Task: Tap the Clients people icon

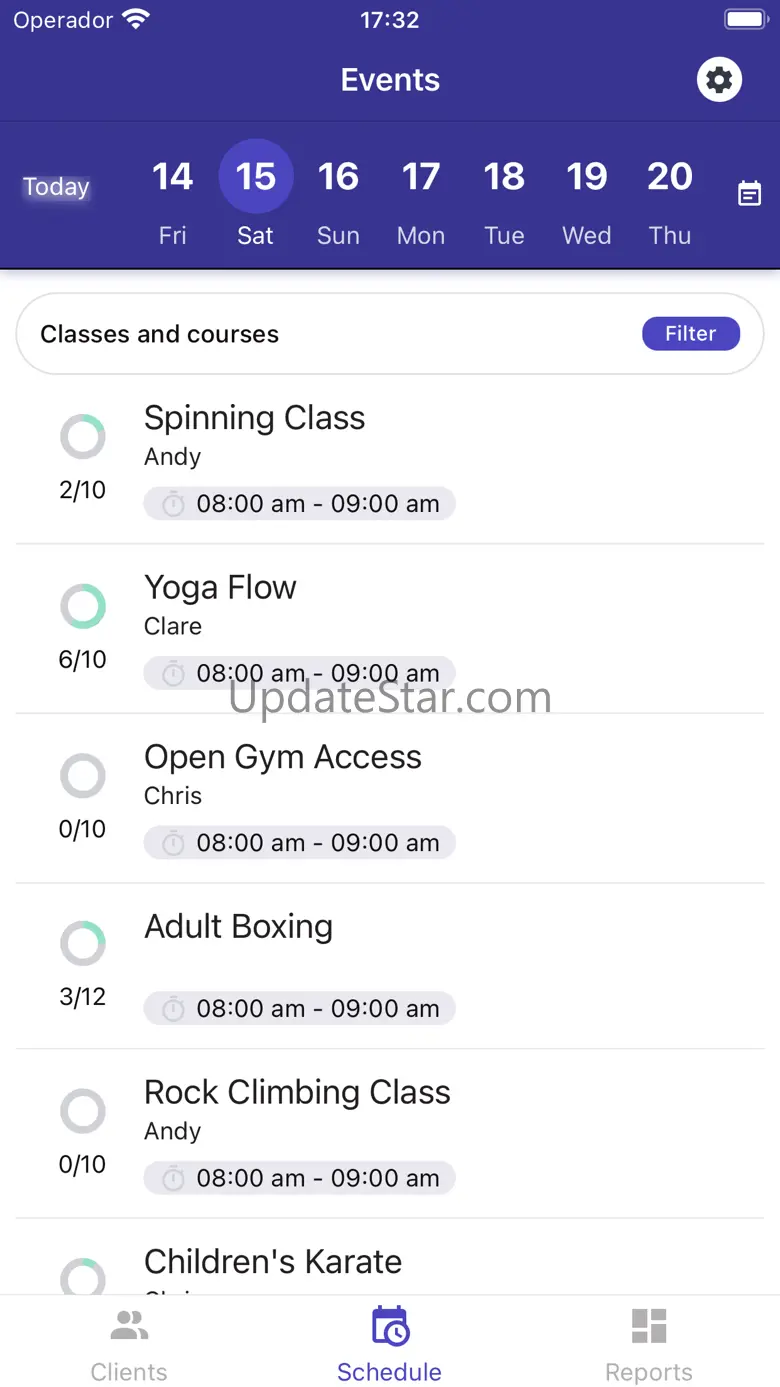Action: point(129,1327)
